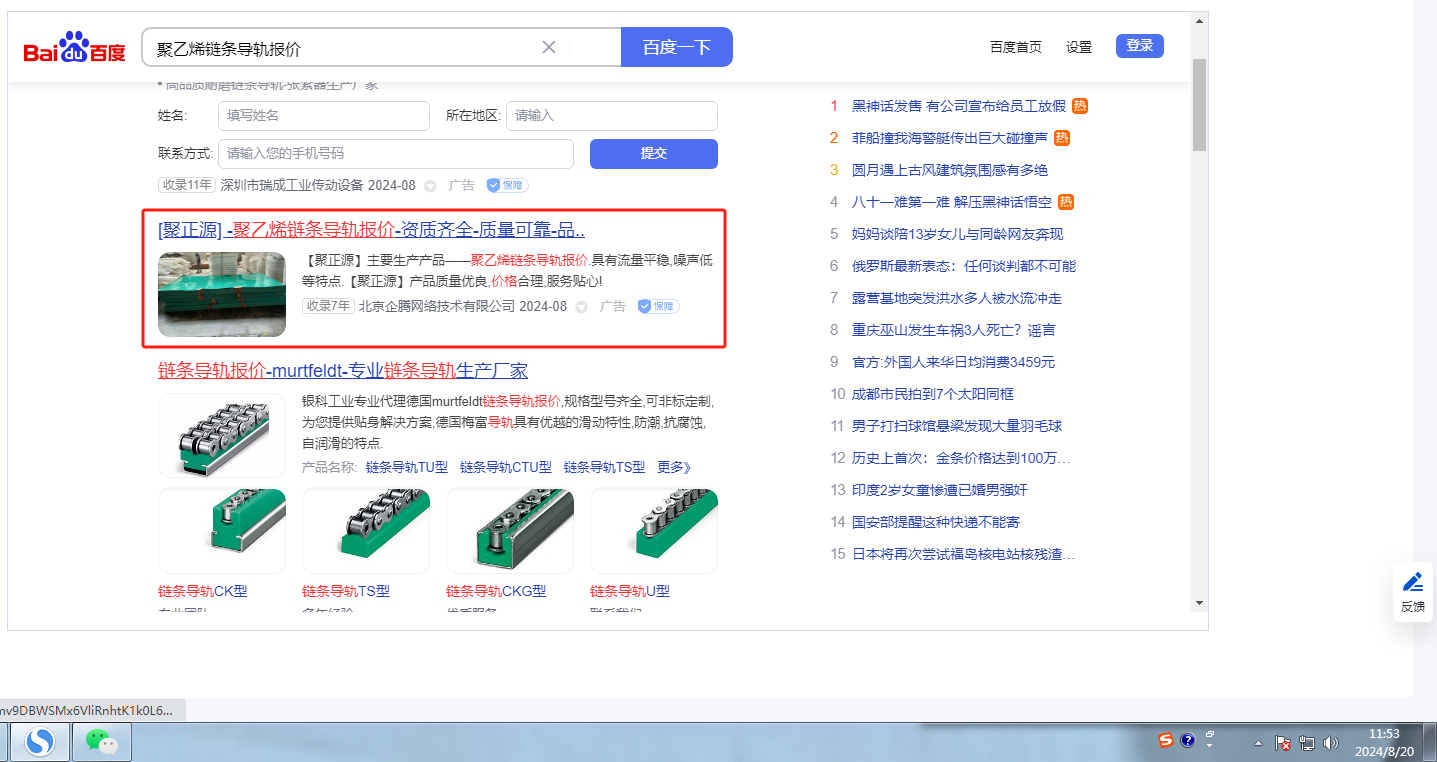Open the 链条导轨CTU型 product link

pos(506,467)
